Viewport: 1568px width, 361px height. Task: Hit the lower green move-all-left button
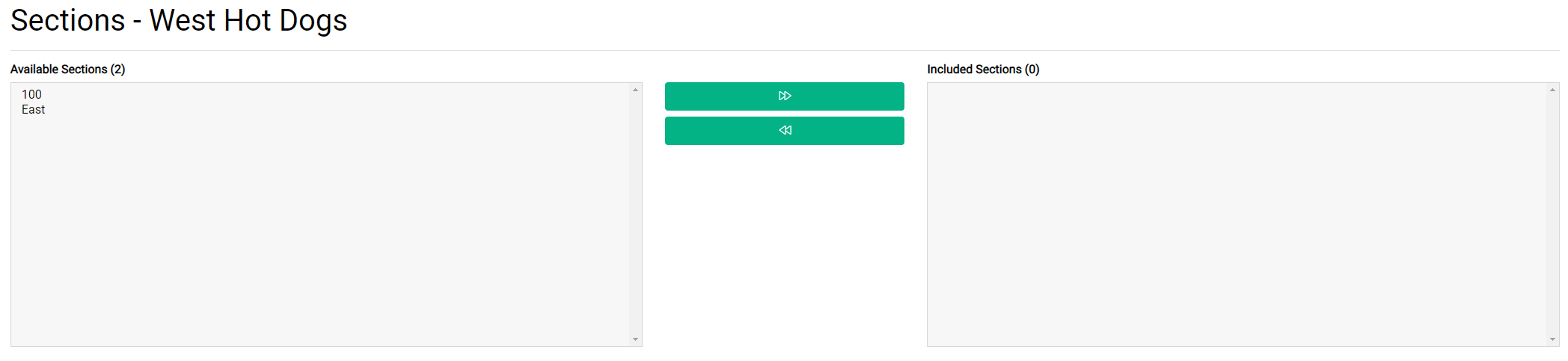coord(785,131)
